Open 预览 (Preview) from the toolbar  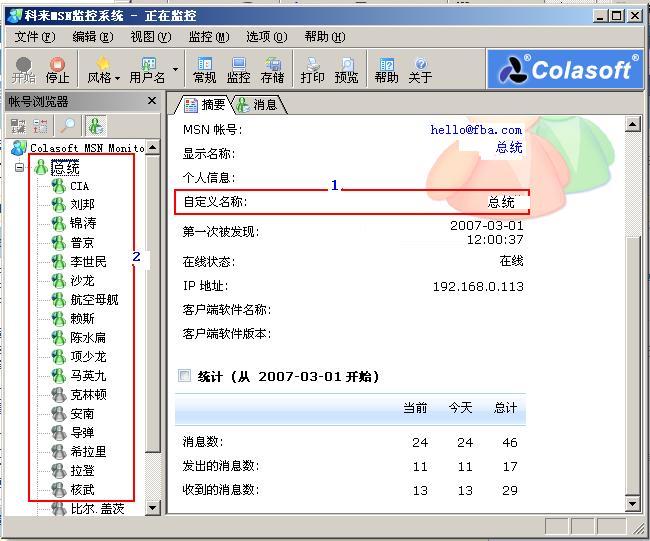pyautogui.click(x=346, y=69)
